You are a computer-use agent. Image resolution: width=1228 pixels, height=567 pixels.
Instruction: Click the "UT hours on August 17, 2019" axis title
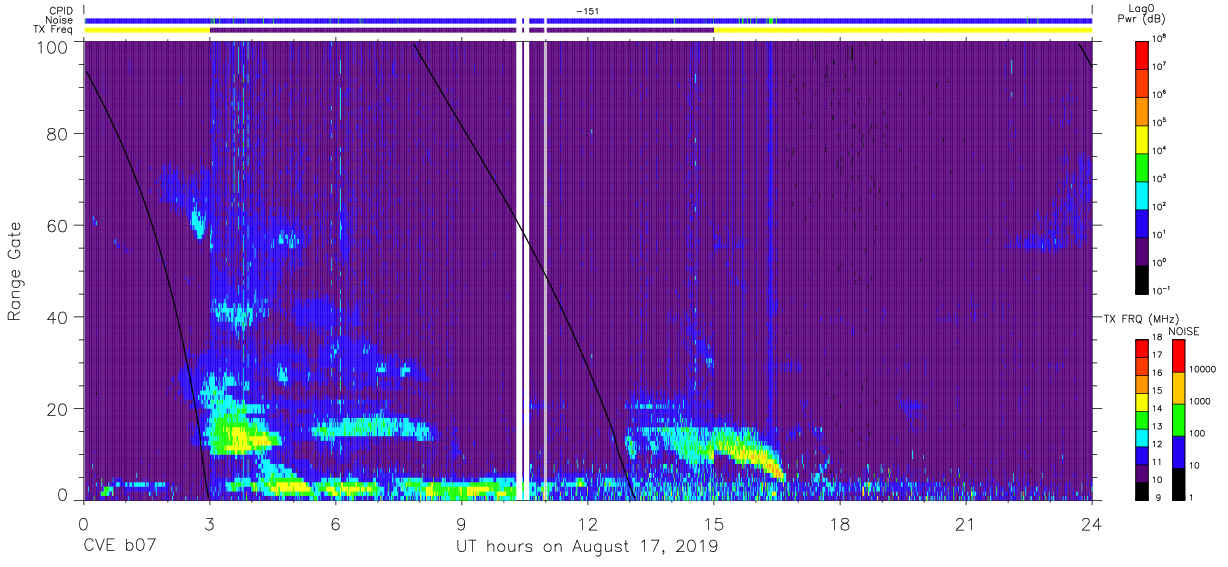(x=588, y=547)
